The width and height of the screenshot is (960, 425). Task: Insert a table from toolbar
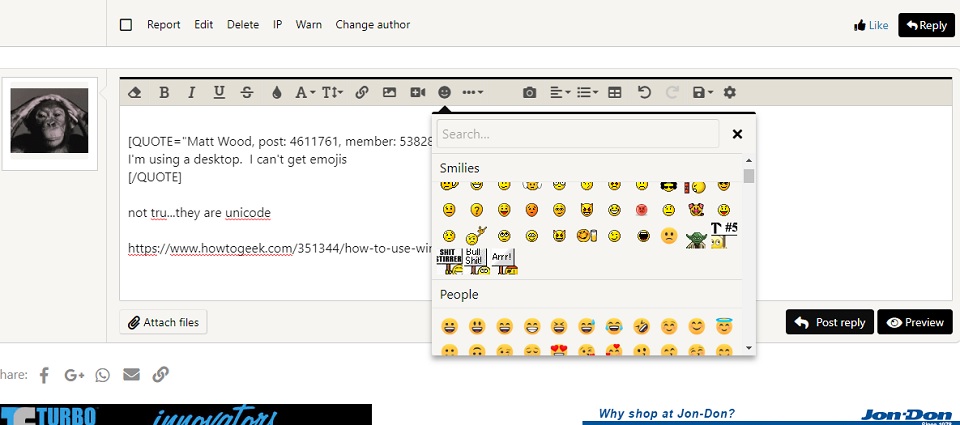pos(615,92)
